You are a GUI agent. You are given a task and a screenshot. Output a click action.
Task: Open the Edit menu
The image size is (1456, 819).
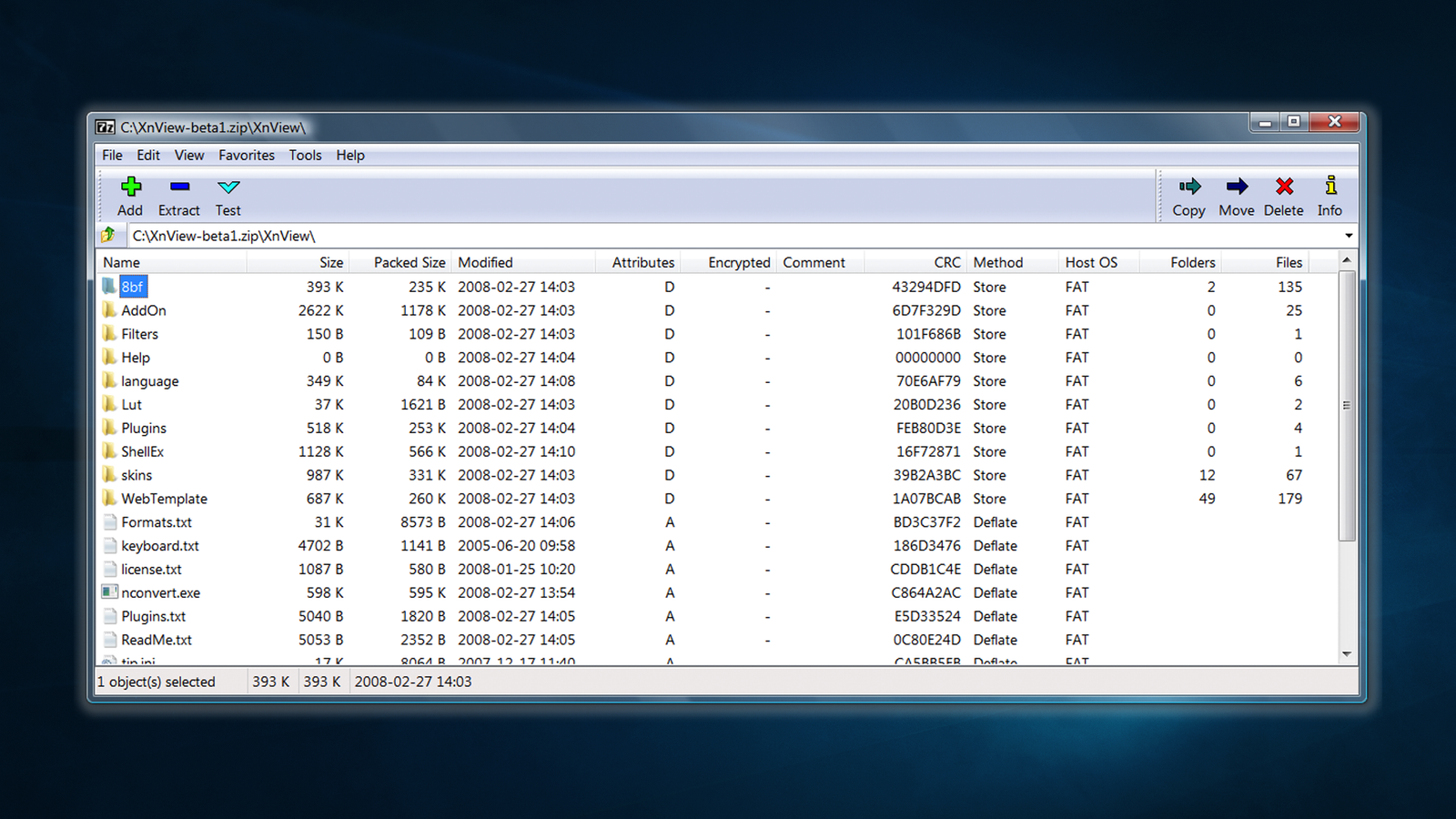tap(148, 156)
